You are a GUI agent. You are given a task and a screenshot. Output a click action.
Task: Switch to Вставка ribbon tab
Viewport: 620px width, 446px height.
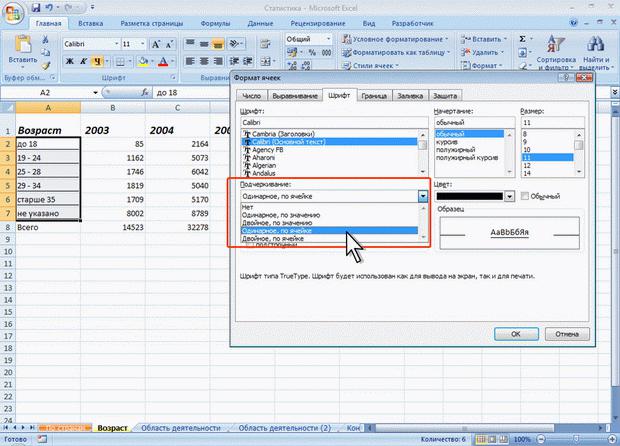(x=91, y=23)
